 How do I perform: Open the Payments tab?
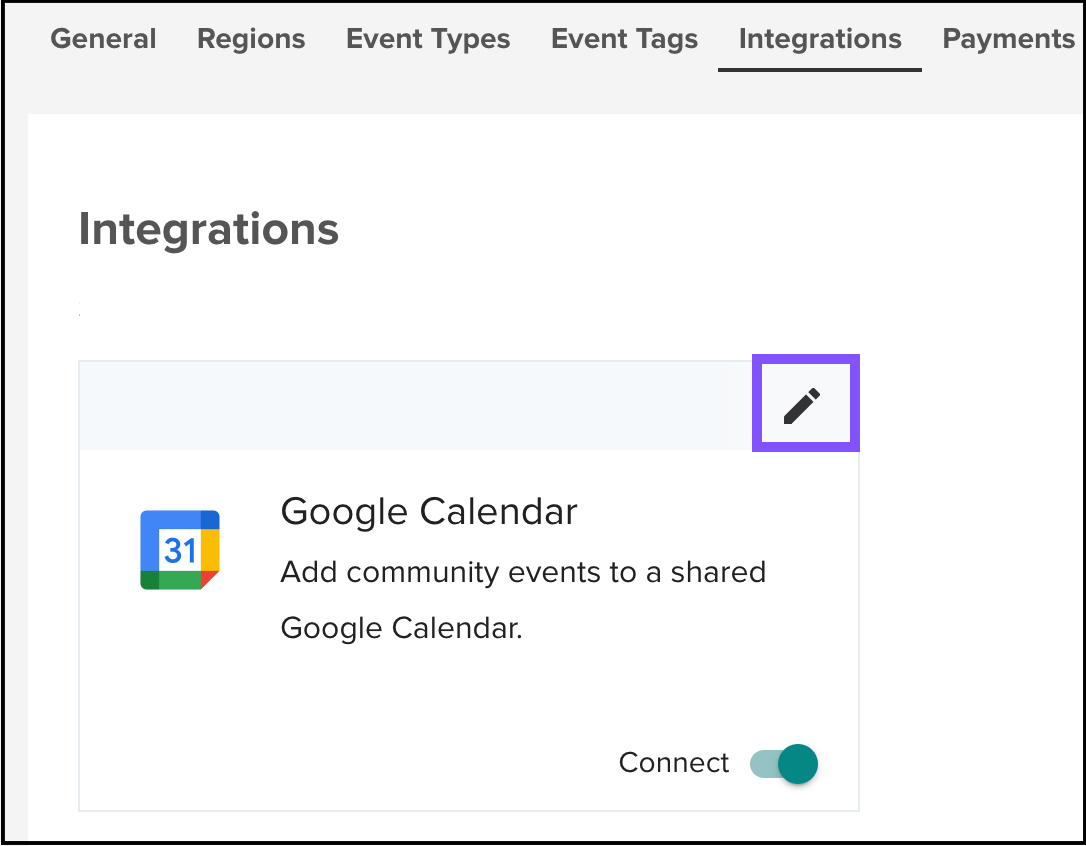(x=1008, y=39)
